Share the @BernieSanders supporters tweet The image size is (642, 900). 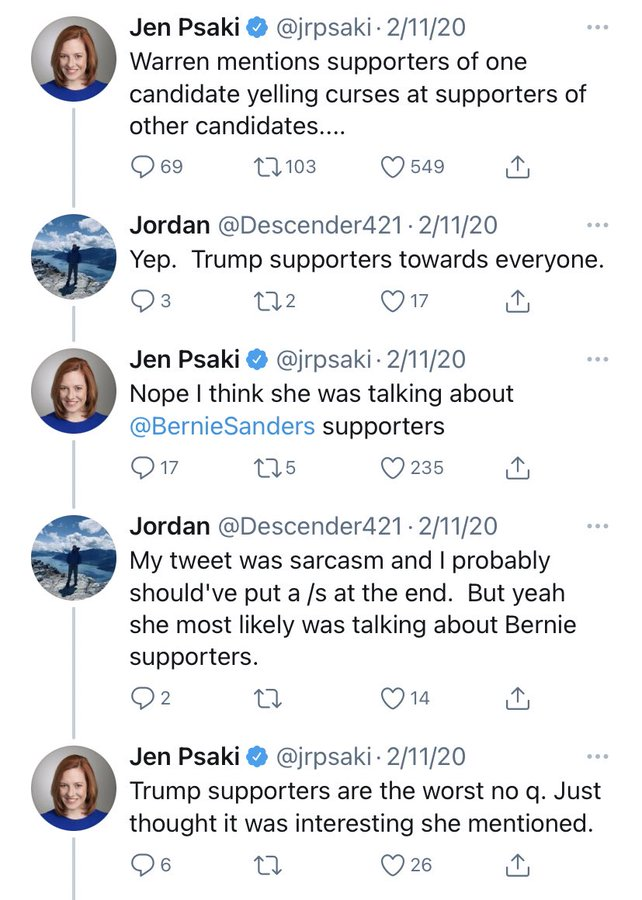click(x=518, y=467)
